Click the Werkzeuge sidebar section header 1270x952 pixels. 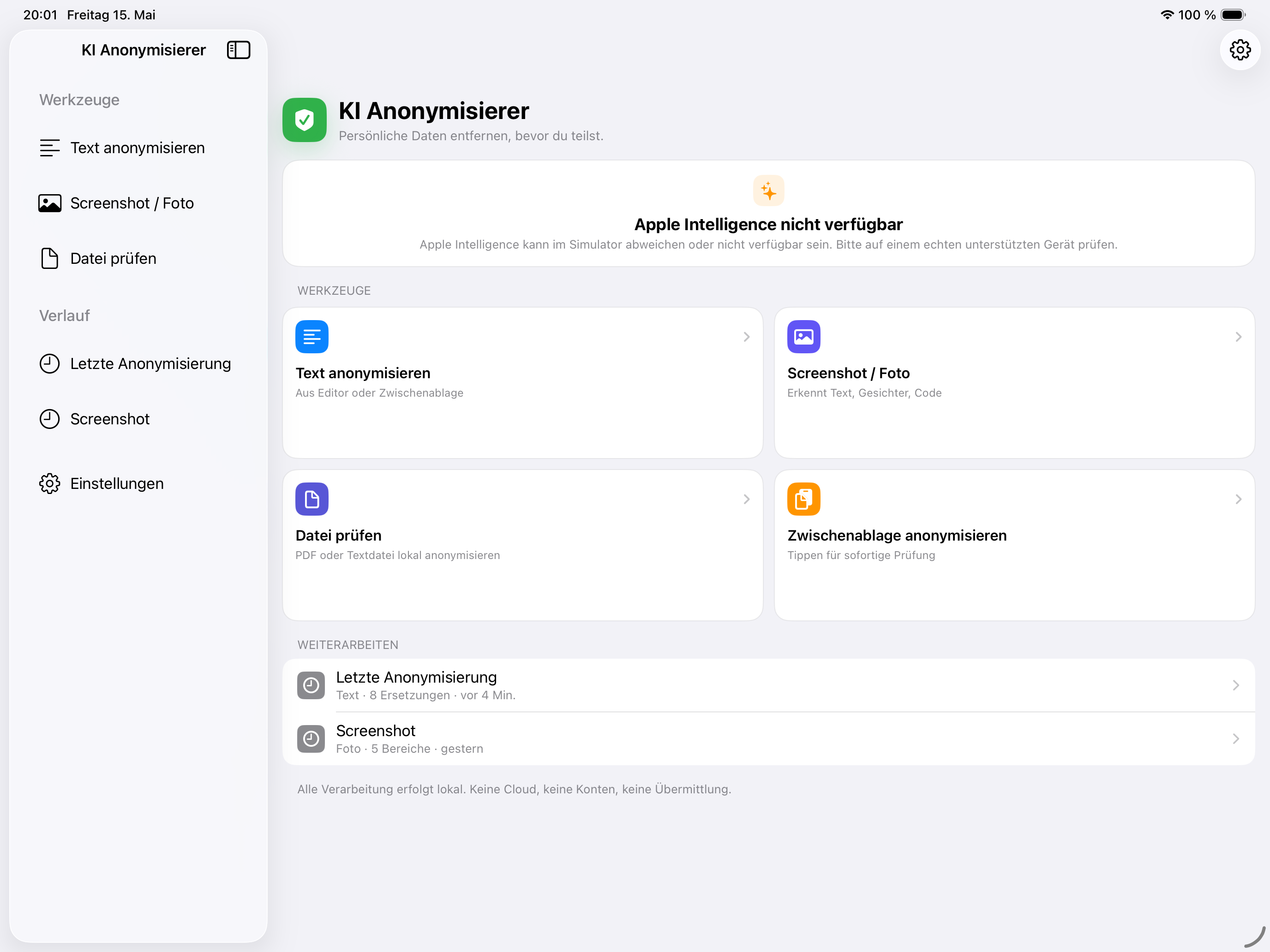[79, 100]
